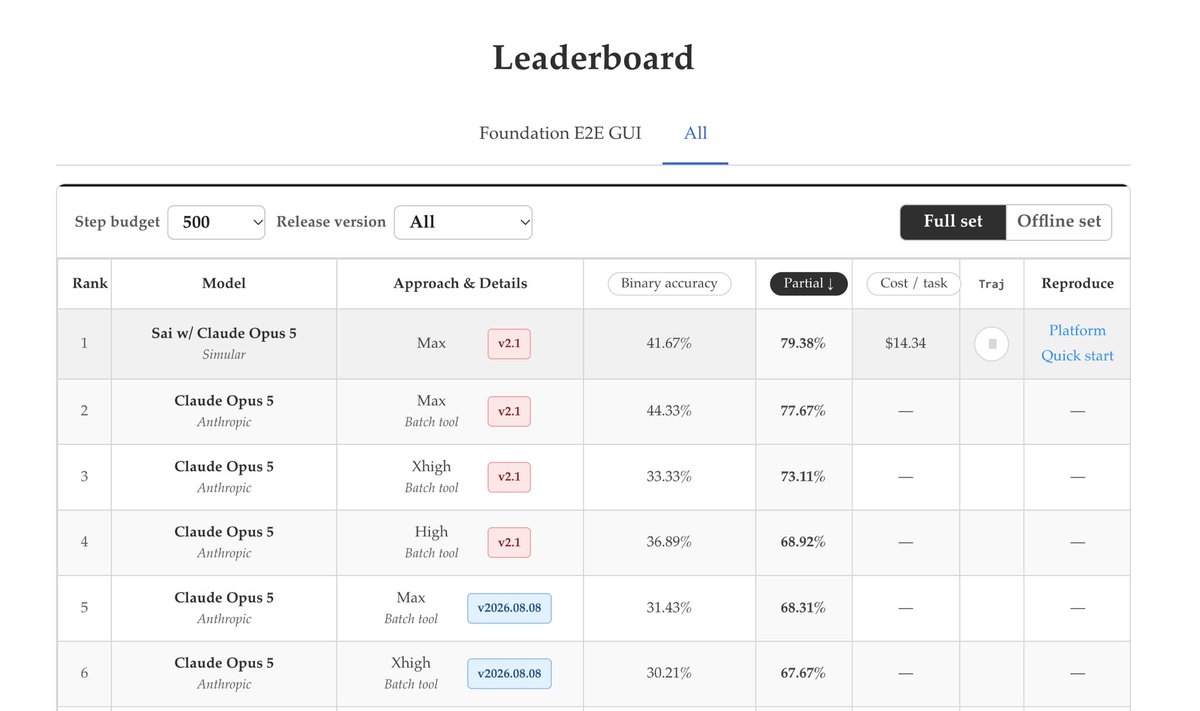Screen dimensions: 1200x711
Task: Click the v2.1 badge in rank 2 row
Action: 509,411
